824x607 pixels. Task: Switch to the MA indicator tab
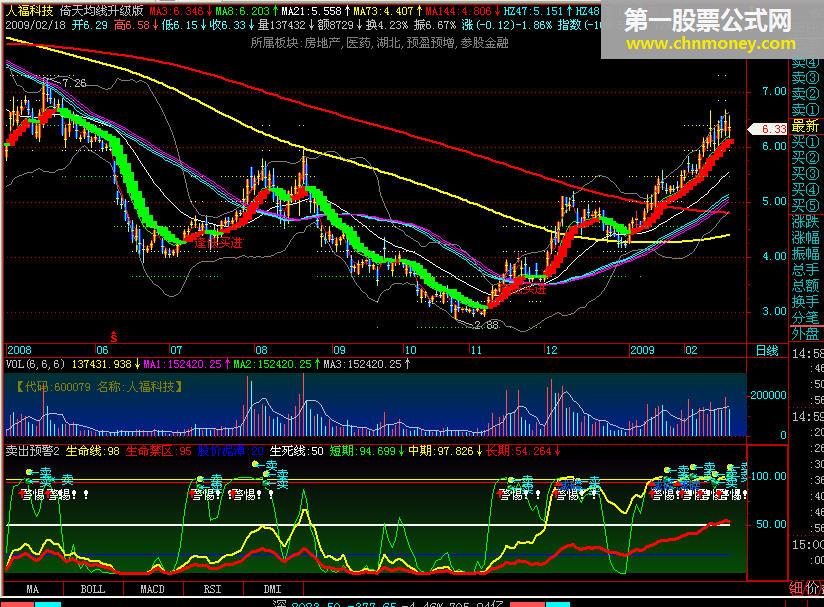point(33,589)
